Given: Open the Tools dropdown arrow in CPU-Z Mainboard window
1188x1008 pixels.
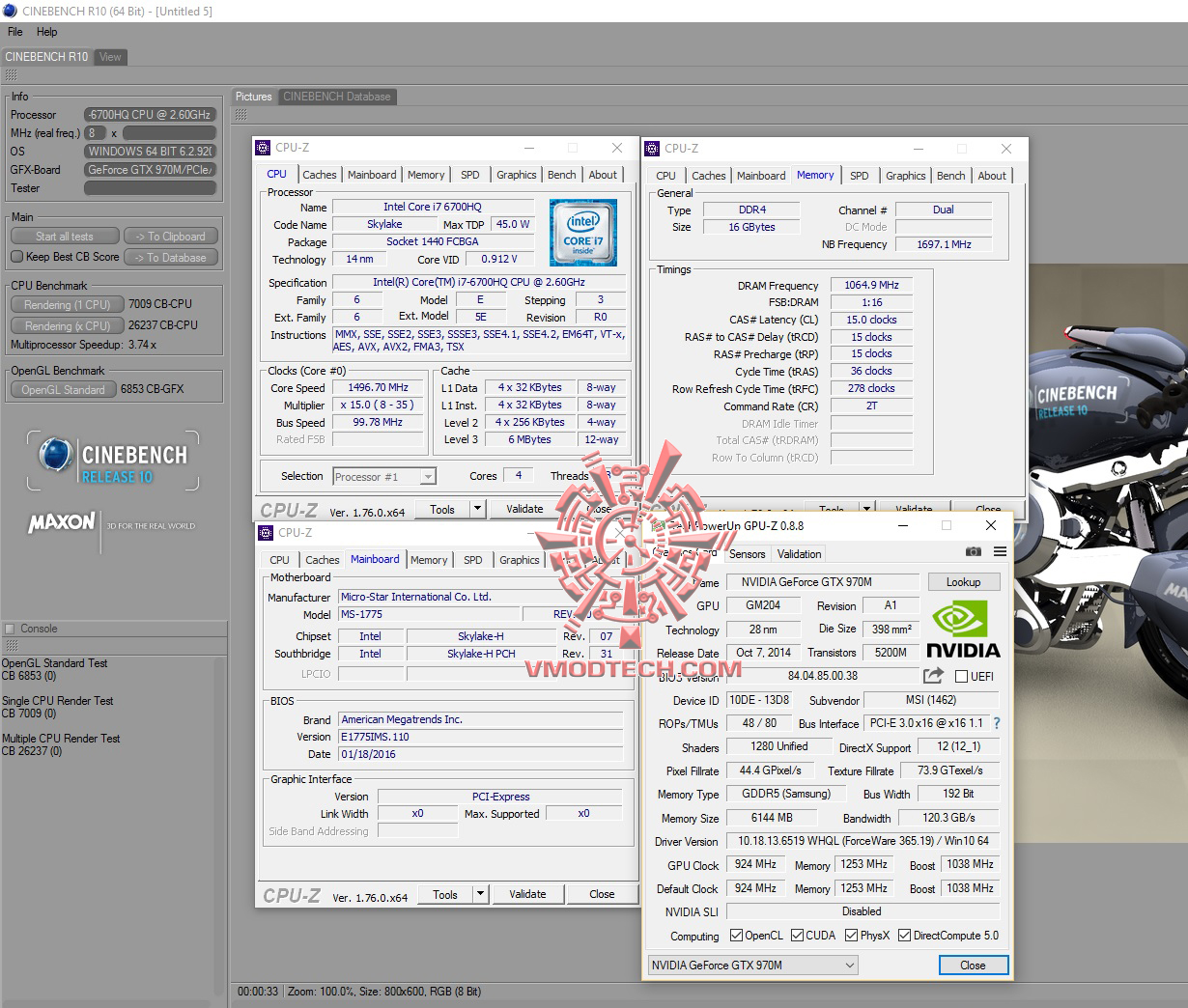Looking at the screenshot, I should (480, 894).
